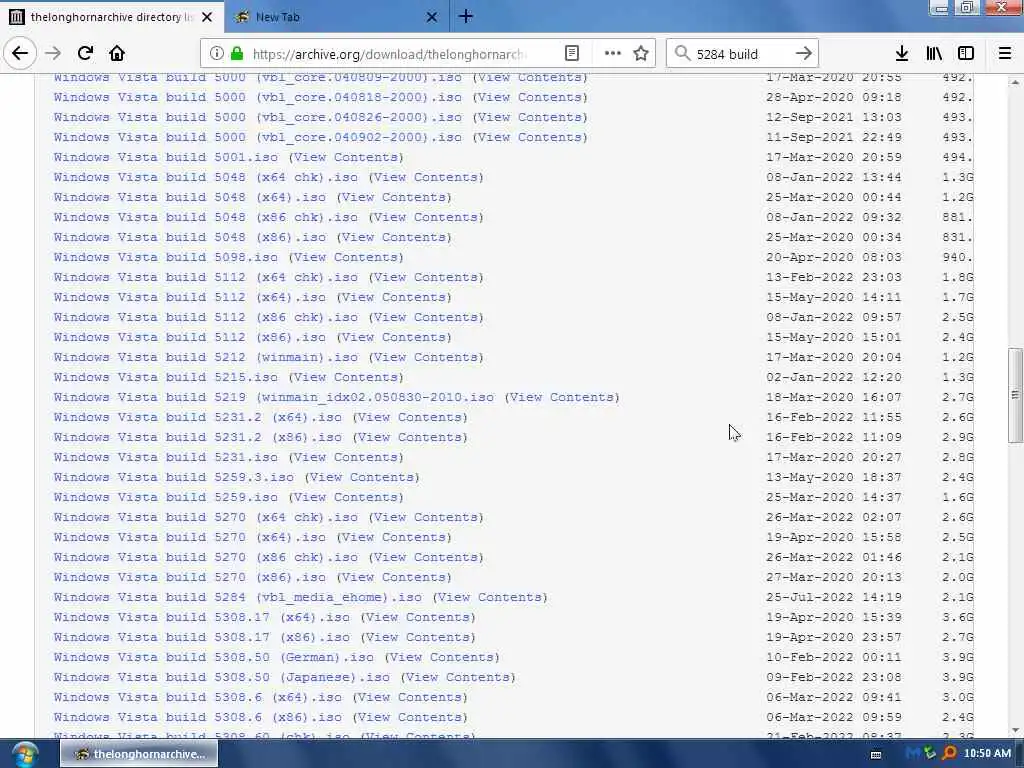The image size is (1024, 768).
Task: Download Windows Vista build 5112 (x86).iso
Action: [189, 337]
